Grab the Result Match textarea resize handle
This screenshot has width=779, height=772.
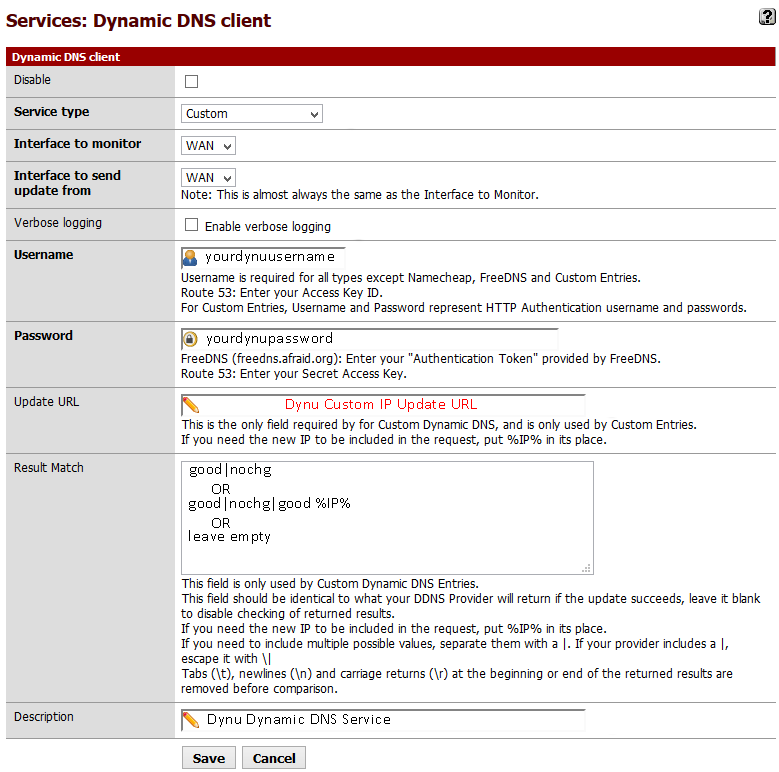pyautogui.click(x=587, y=568)
